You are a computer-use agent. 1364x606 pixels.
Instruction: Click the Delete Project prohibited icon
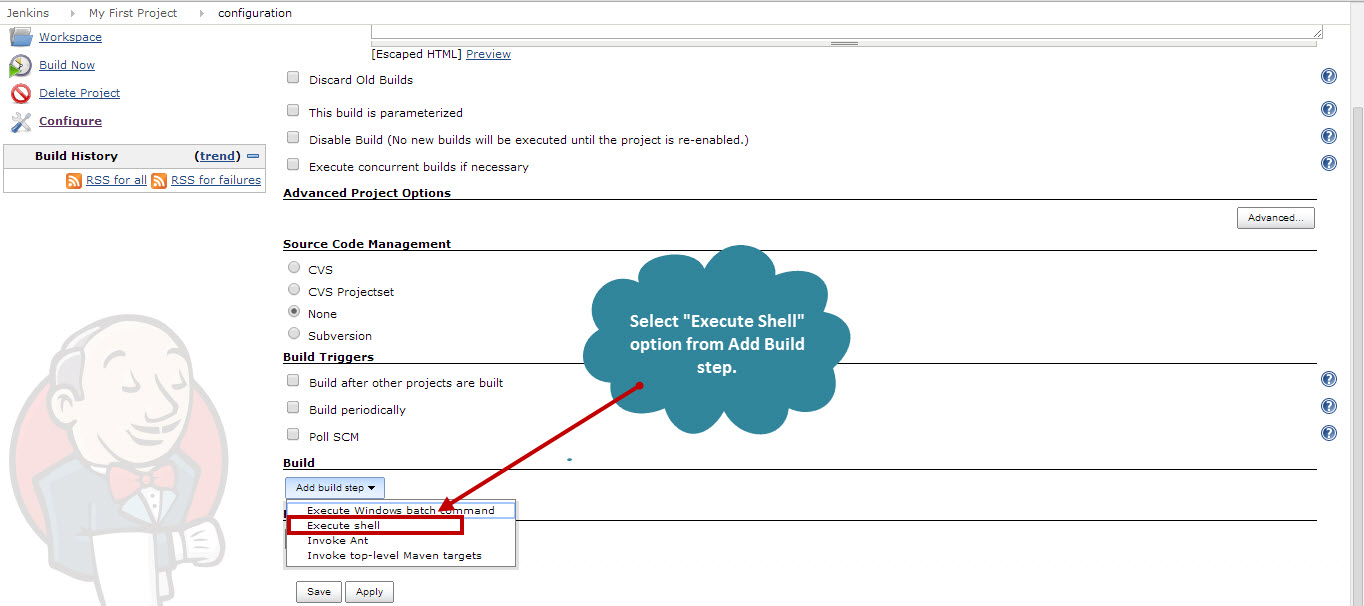click(x=20, y=94)
